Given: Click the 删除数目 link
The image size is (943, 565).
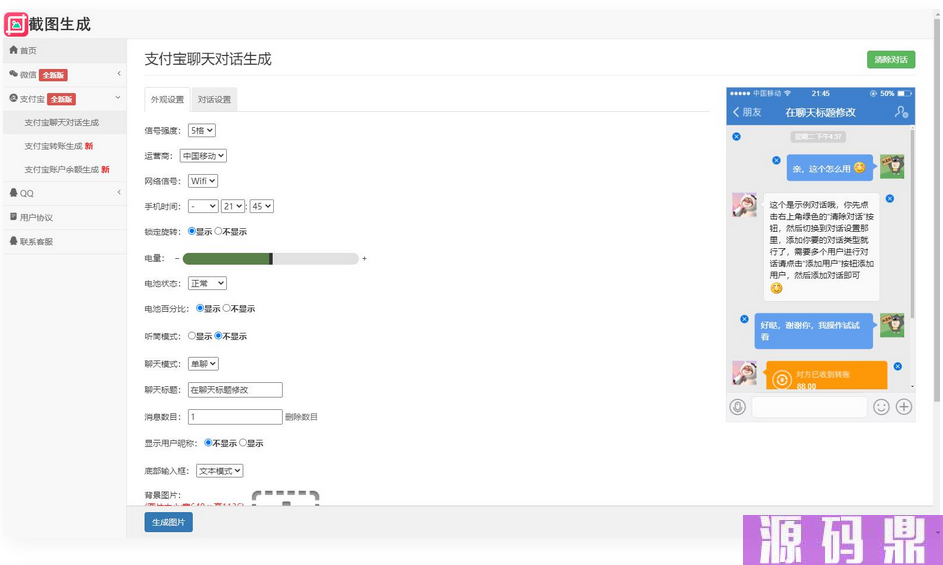Looking at the screenshot, I should click(301, 417).
